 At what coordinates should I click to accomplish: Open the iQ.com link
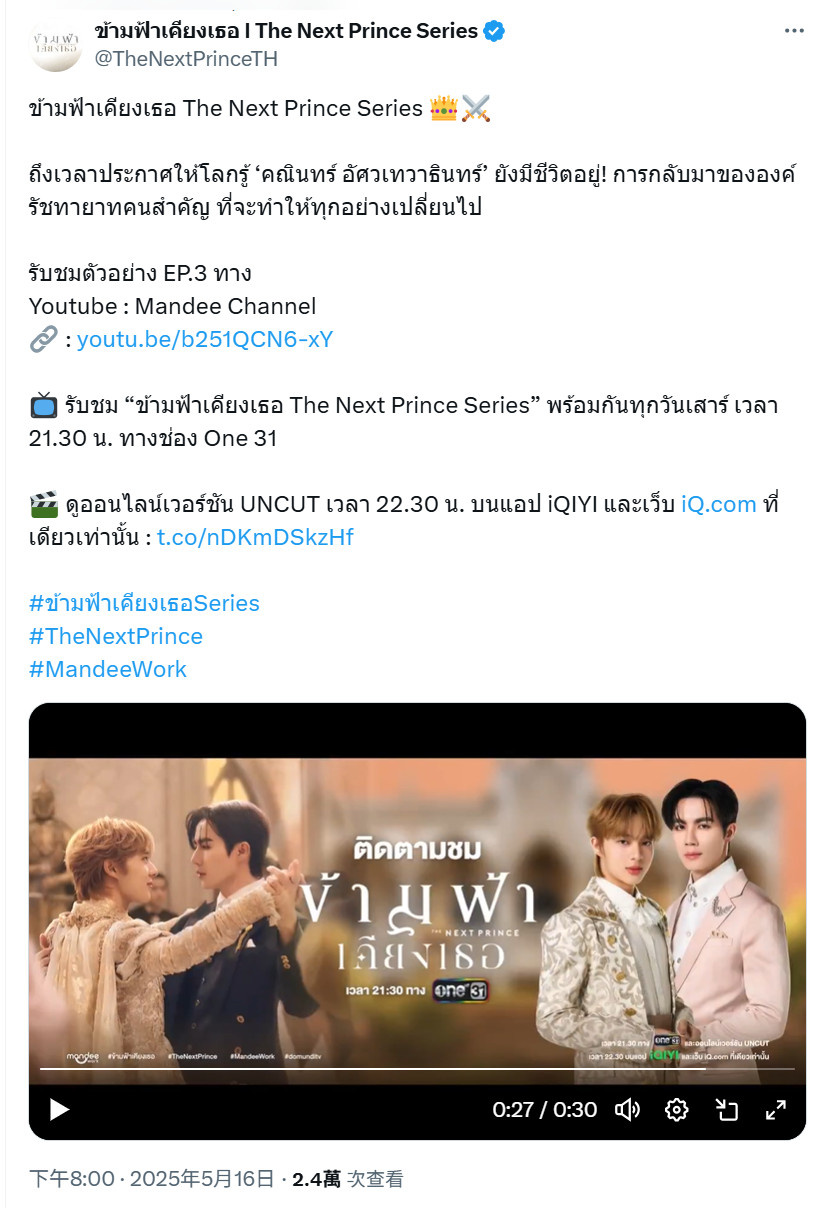[x=719, y=504]
